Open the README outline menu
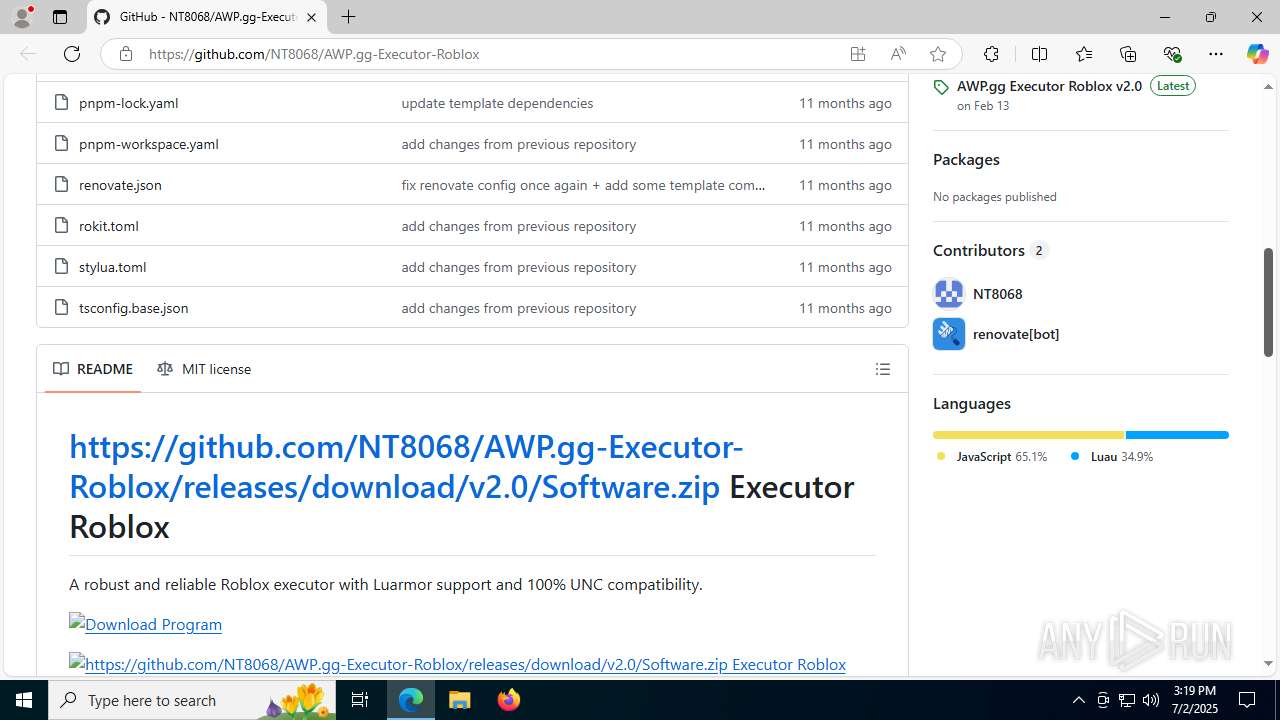 pos(883,369)
